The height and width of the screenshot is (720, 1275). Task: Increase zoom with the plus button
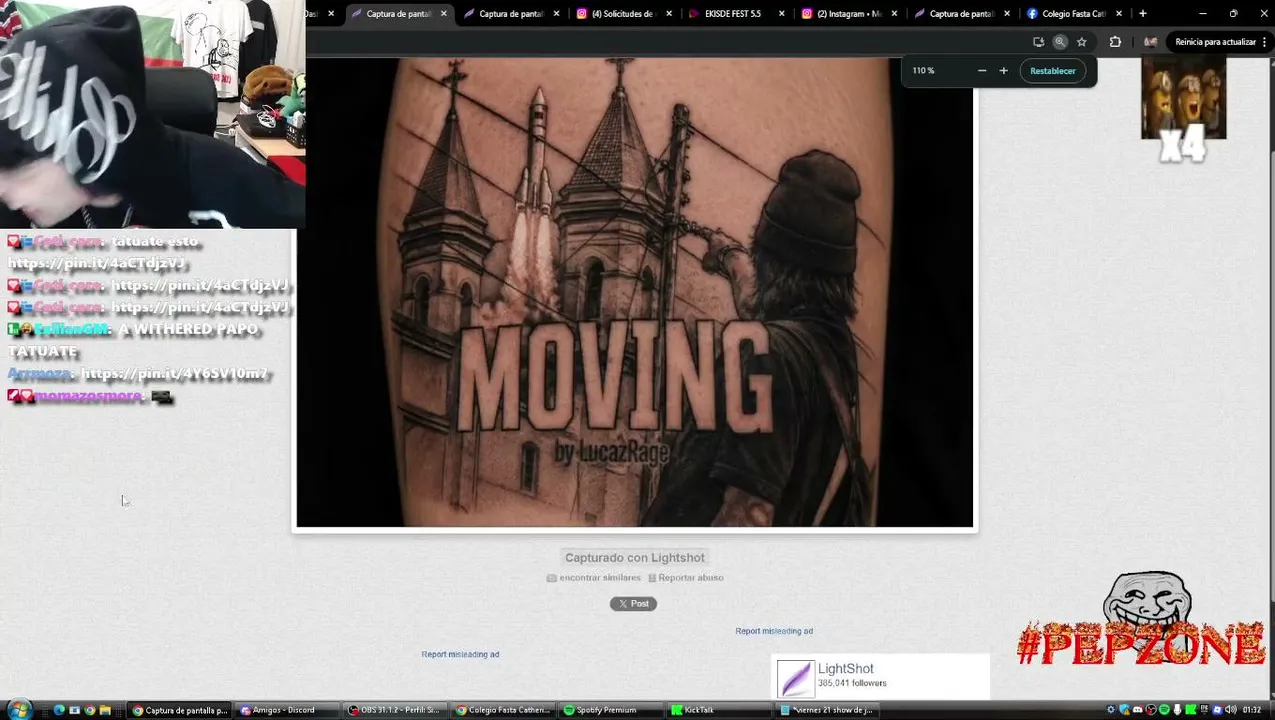pos(1003,71)
